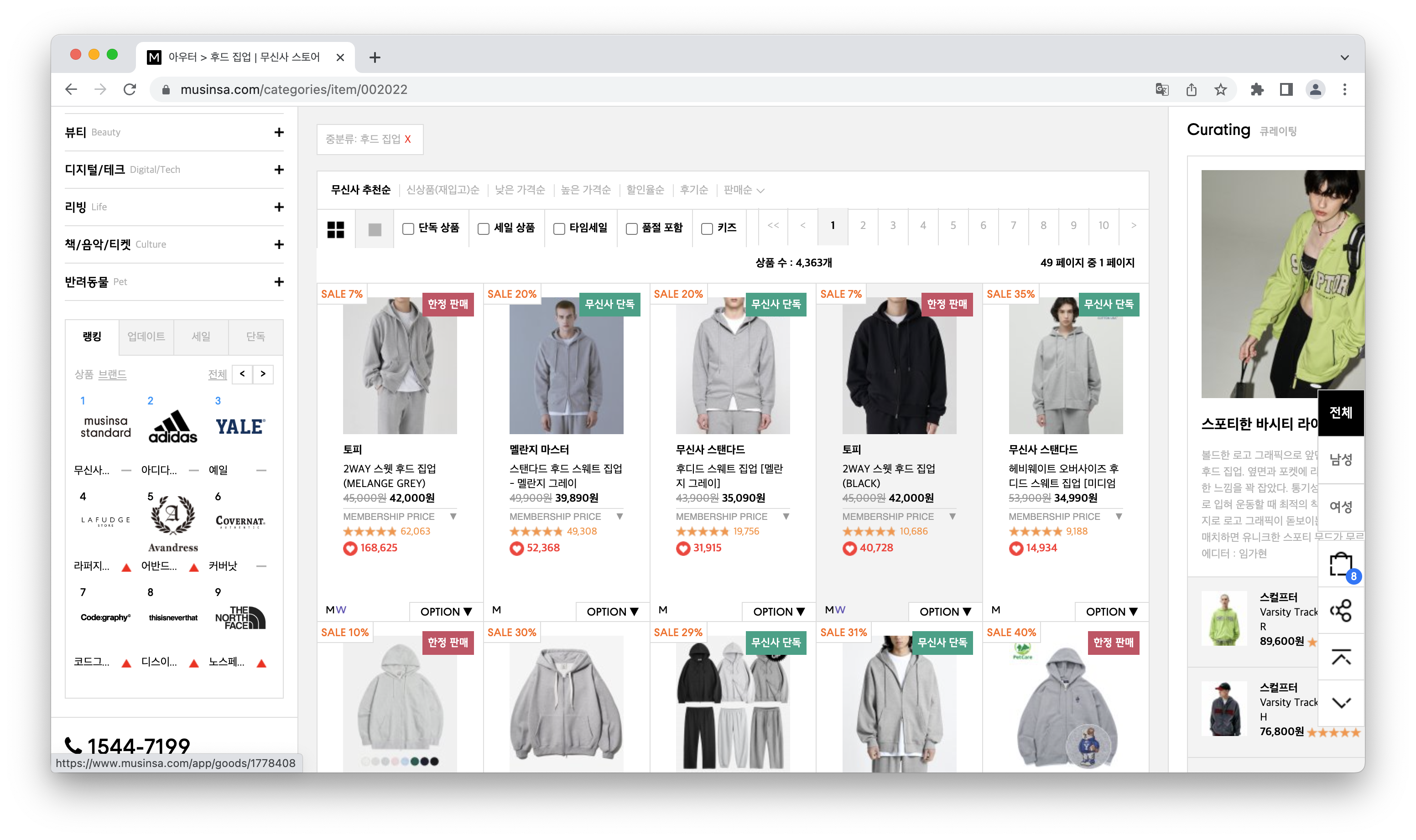
Task: Open the OPTION dropdown on 멜란지 마스터 product
Action: [x=612, y=612]
